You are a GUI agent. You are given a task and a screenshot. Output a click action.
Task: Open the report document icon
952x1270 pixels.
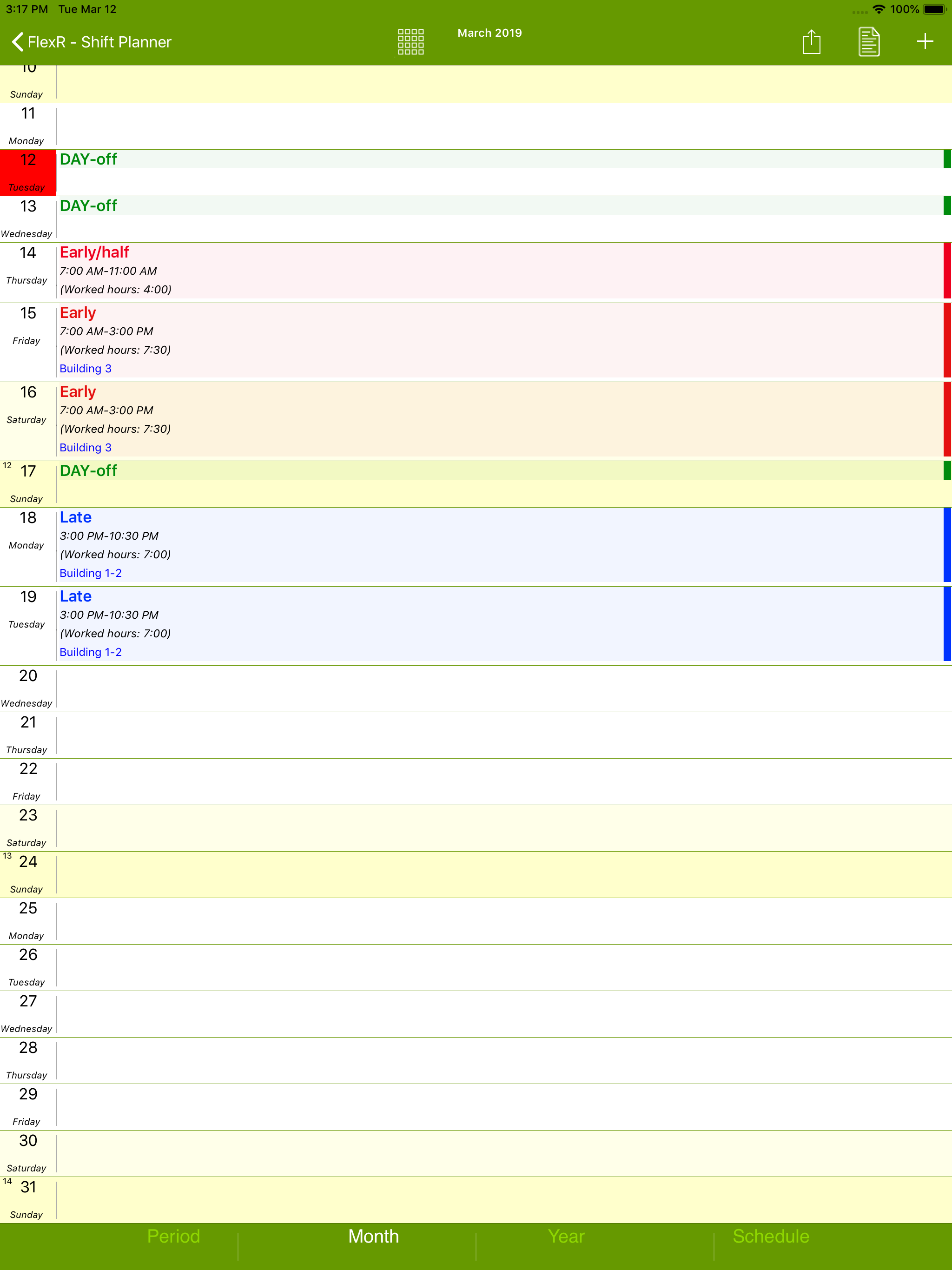tap(868, 41)
